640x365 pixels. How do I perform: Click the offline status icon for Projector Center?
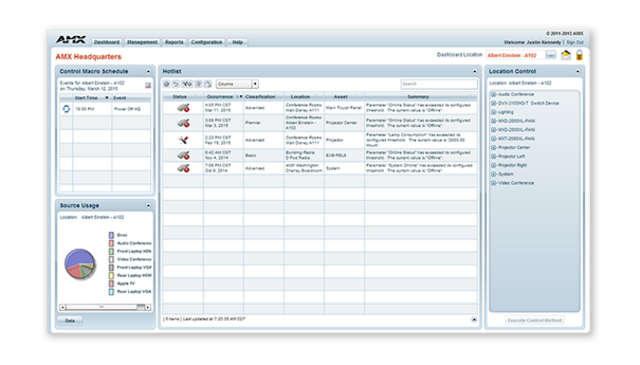click(x=183, y=123)
